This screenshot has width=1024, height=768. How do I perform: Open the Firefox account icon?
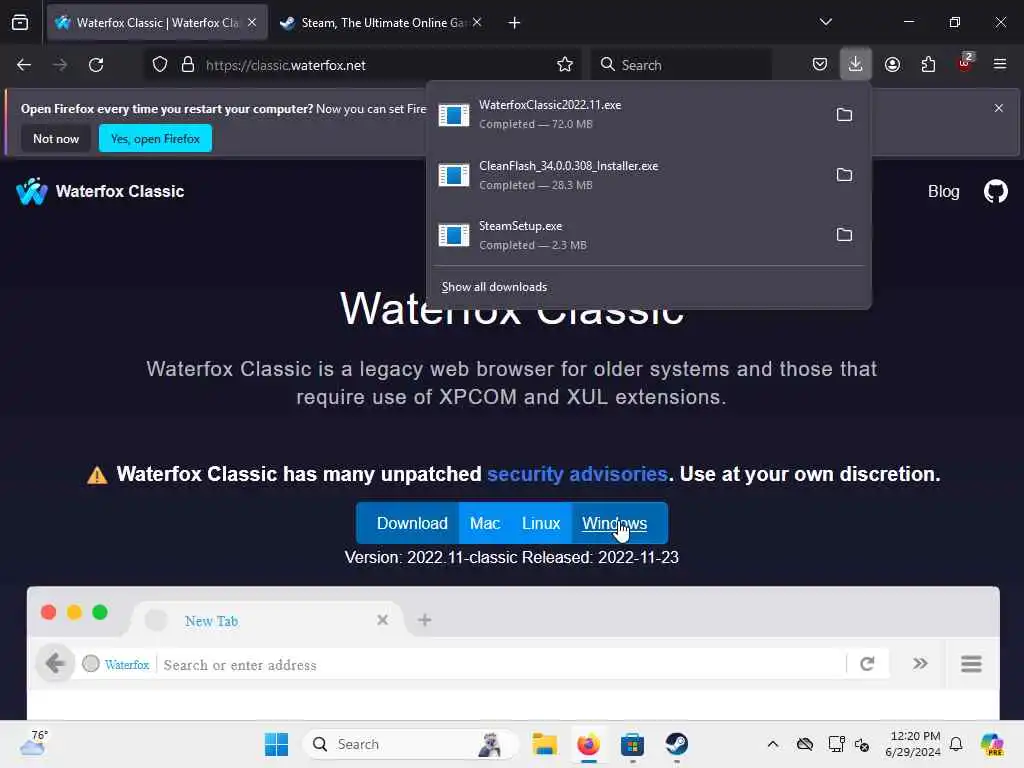[892, 65]
